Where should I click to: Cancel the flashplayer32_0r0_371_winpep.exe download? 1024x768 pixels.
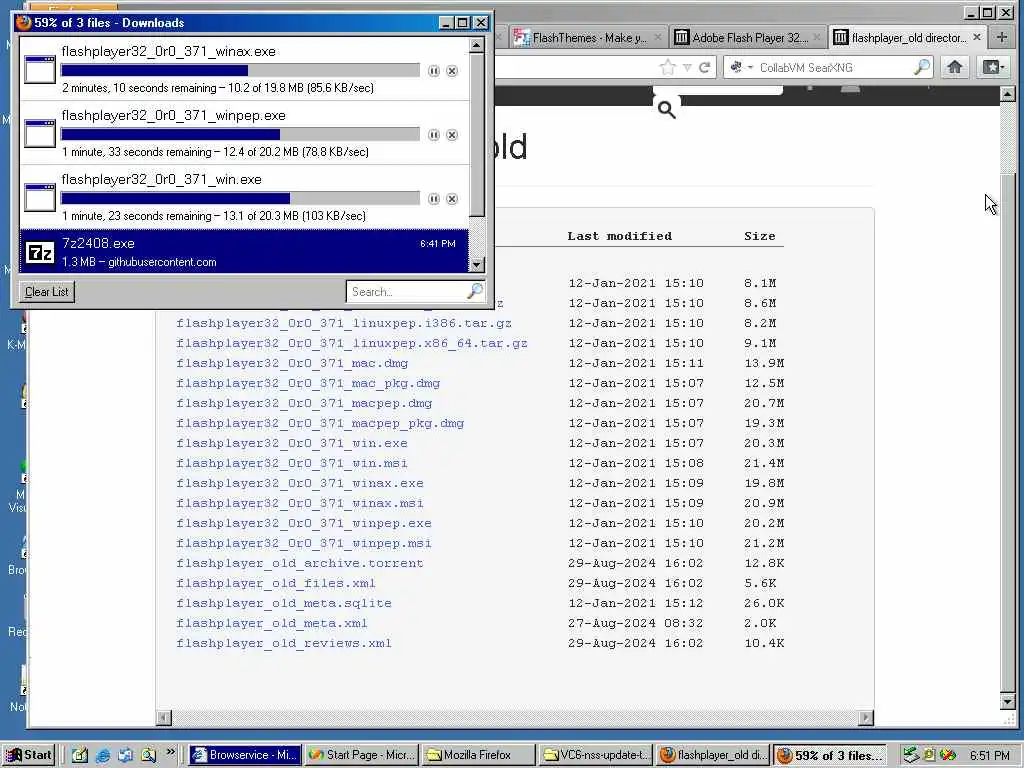(x=452, y=135)
